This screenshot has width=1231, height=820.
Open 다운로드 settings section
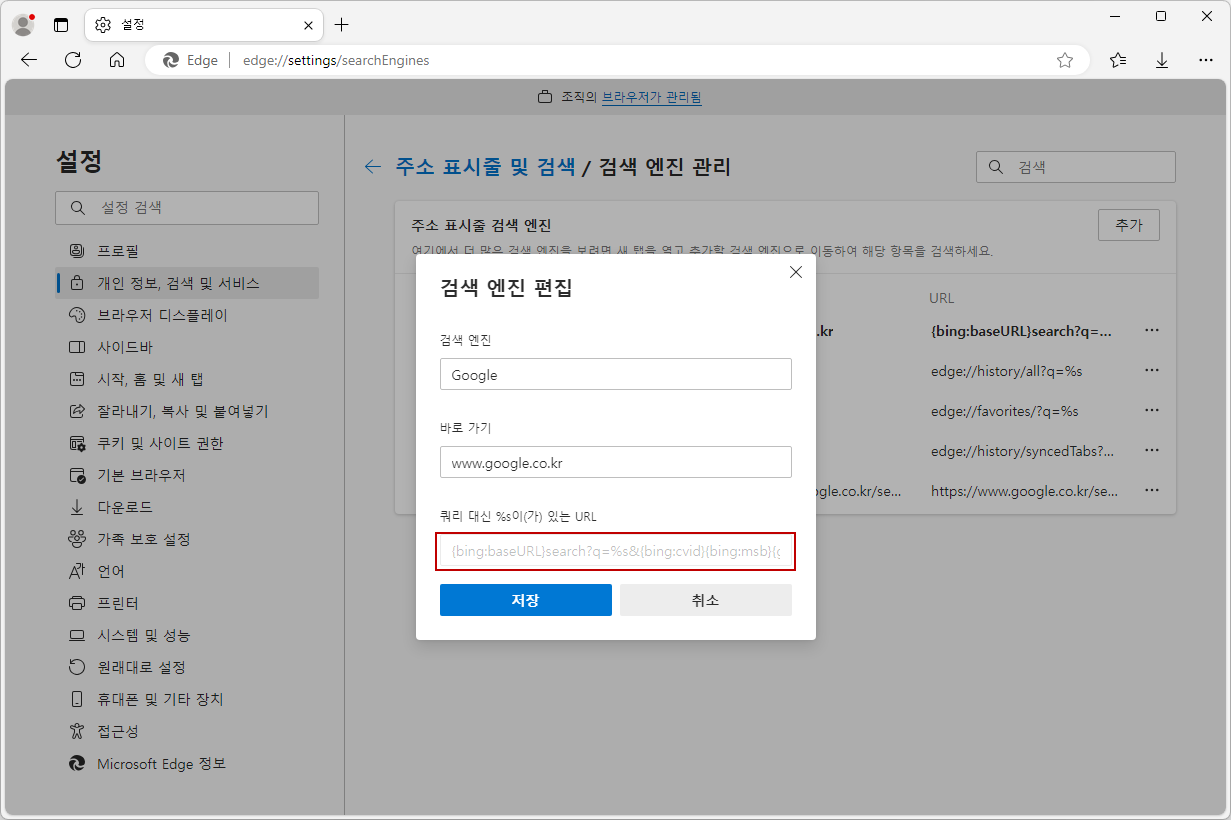coord(187,507)
